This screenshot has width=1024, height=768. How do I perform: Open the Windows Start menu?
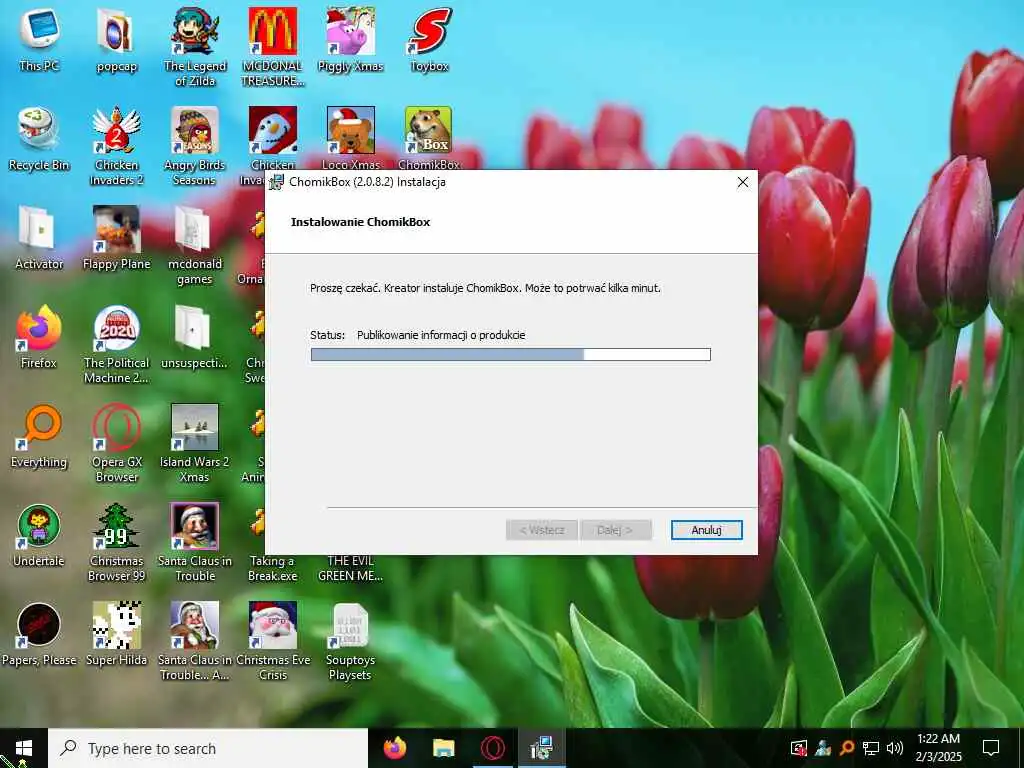click(24, 748)
